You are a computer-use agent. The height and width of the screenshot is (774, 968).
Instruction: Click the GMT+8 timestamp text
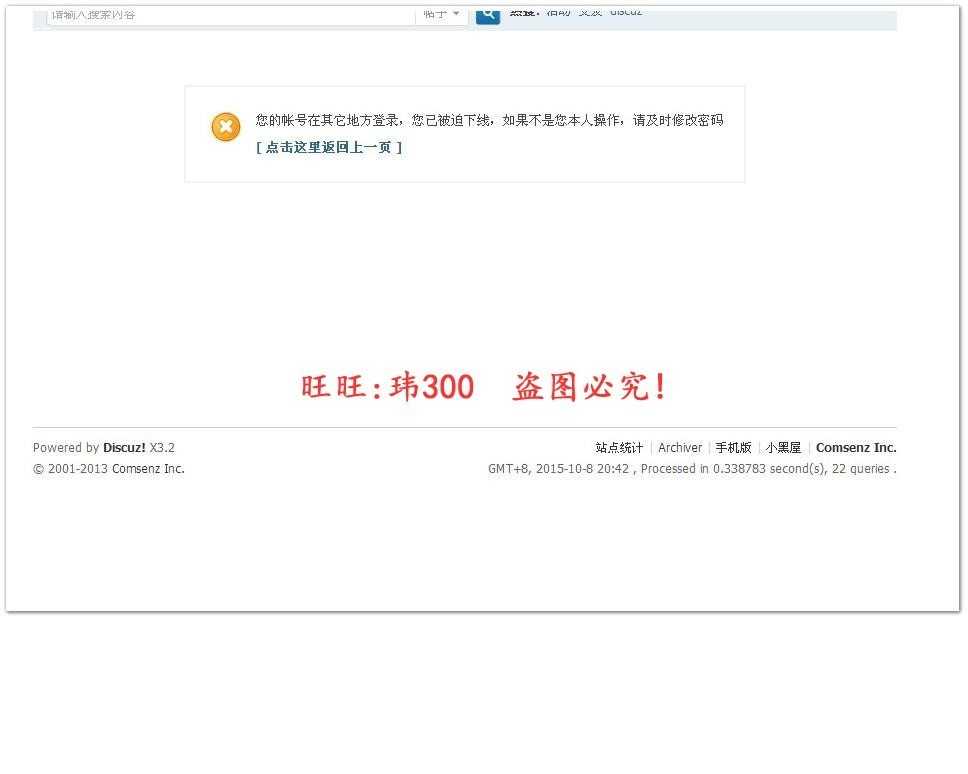[558, 468]
